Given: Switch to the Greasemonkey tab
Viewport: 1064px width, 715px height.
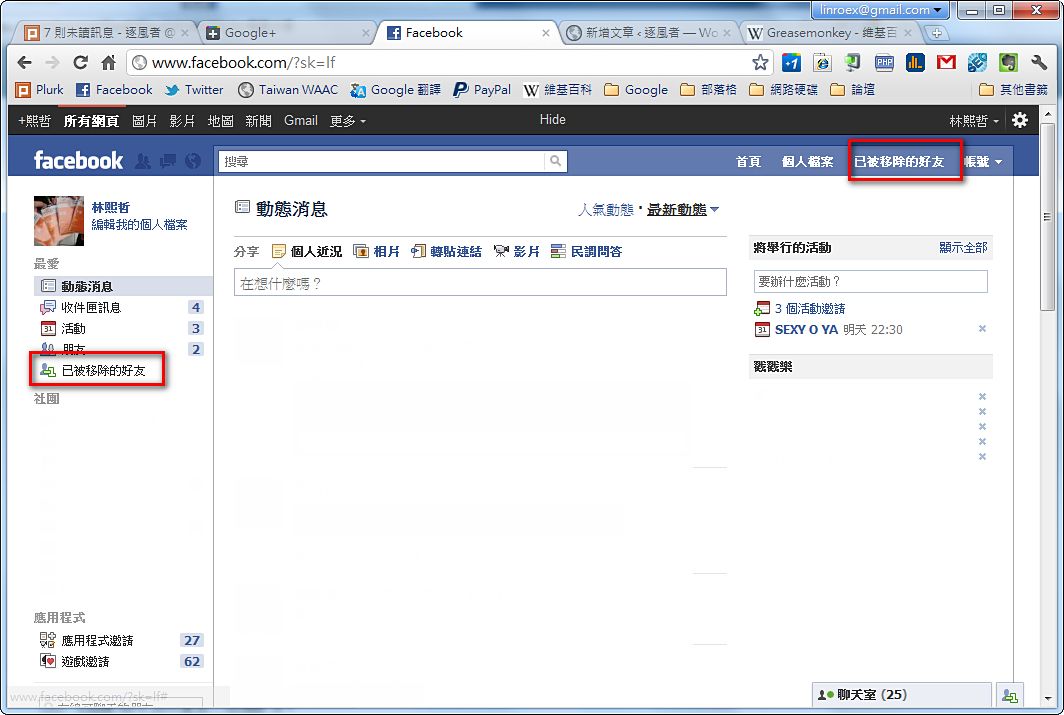Looking at the screenshot, I should click(x=831, y=33).
